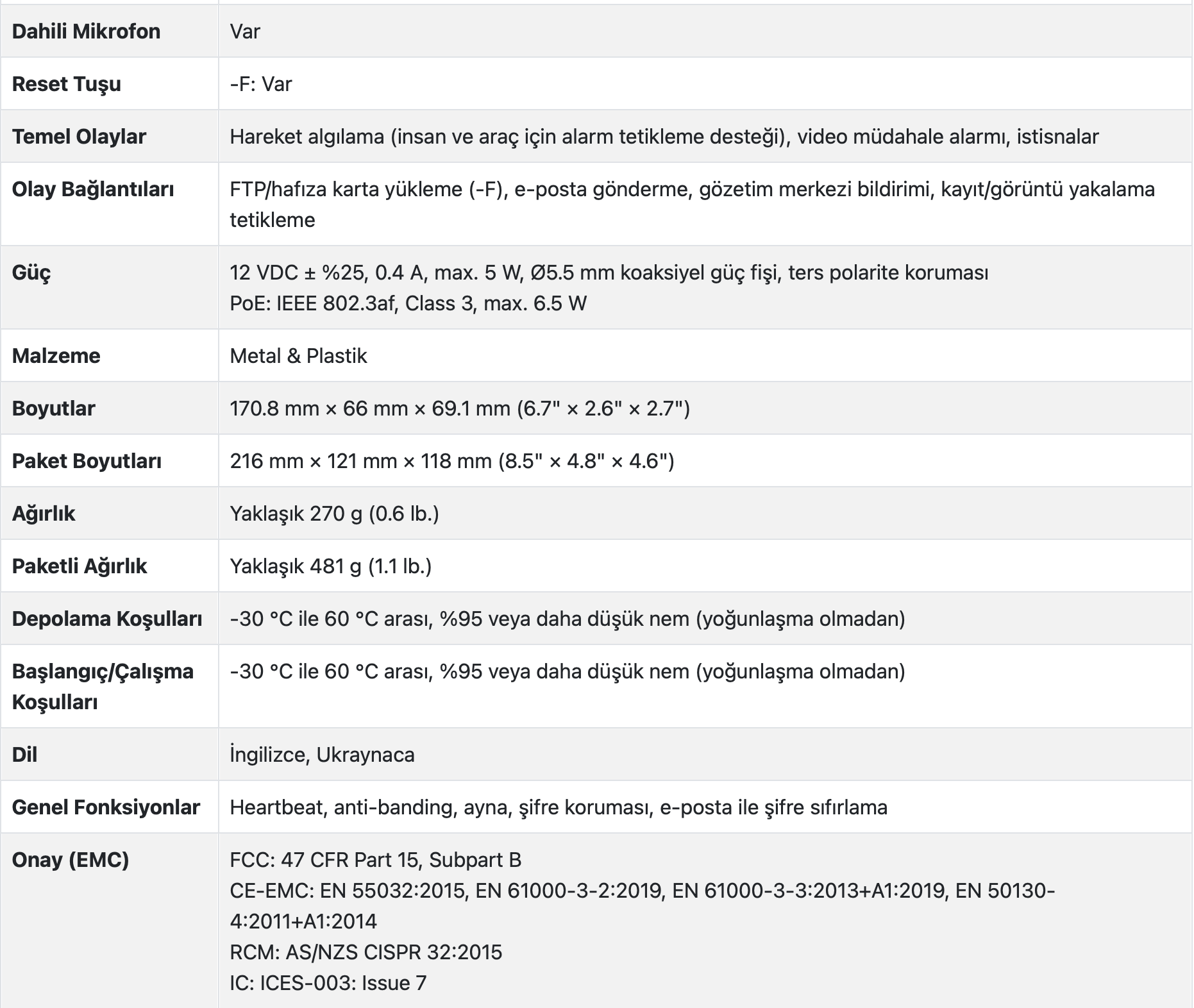The width and height of the screenshot is (1194, 1008).
Task: Click the "Başlangıç/Çalışma Koşulları" label
Action: [x=103, y=686]
